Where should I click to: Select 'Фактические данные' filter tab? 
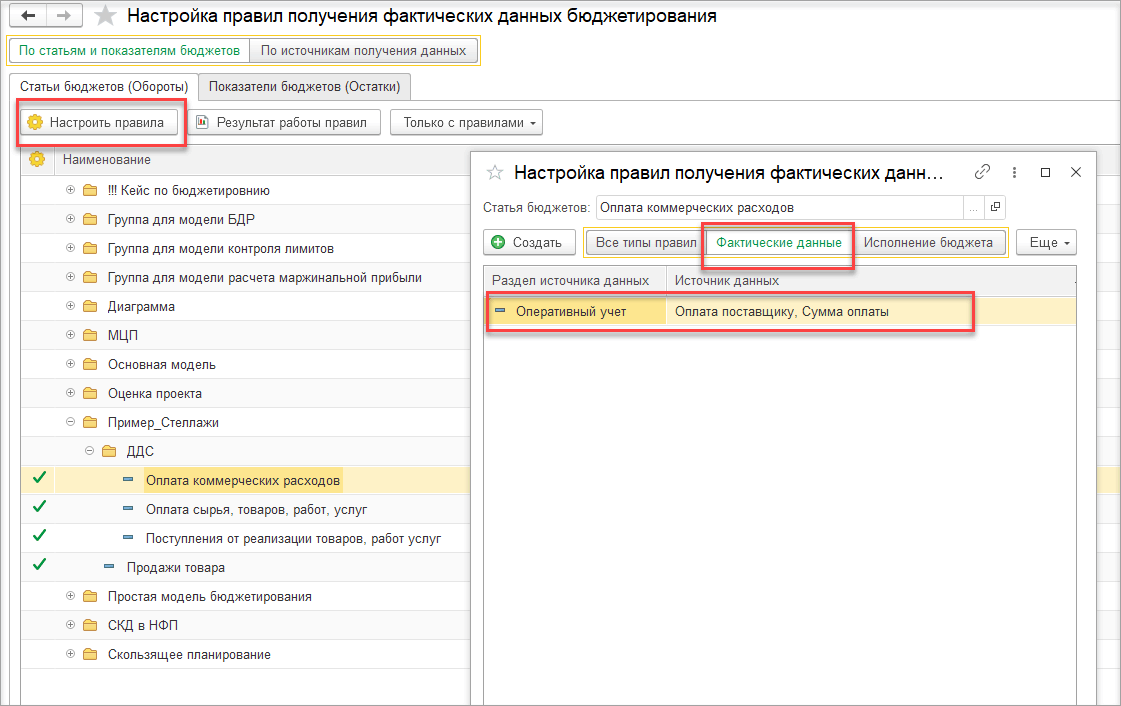[x=779, y=243]
